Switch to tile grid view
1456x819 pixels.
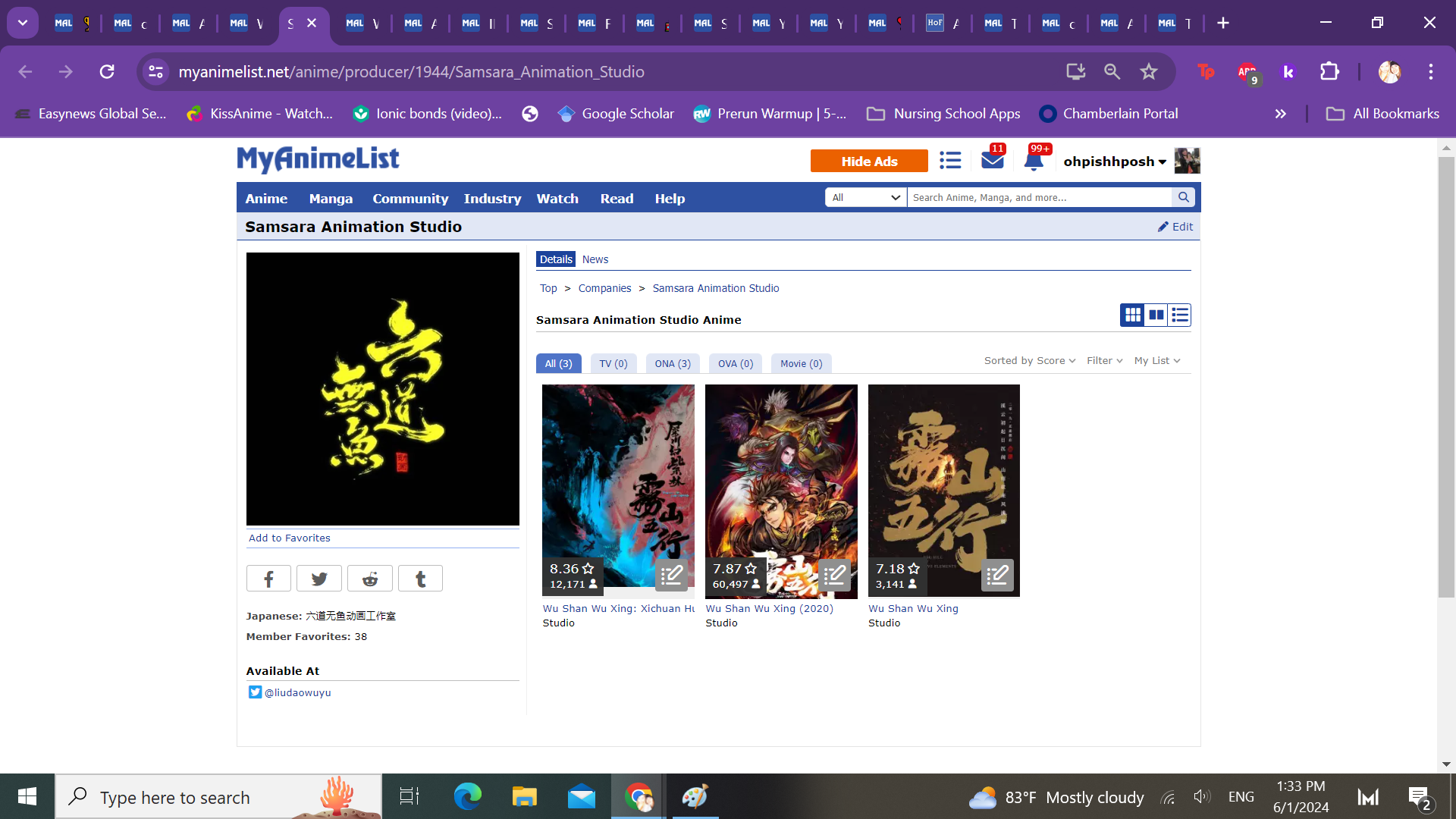1133,315
